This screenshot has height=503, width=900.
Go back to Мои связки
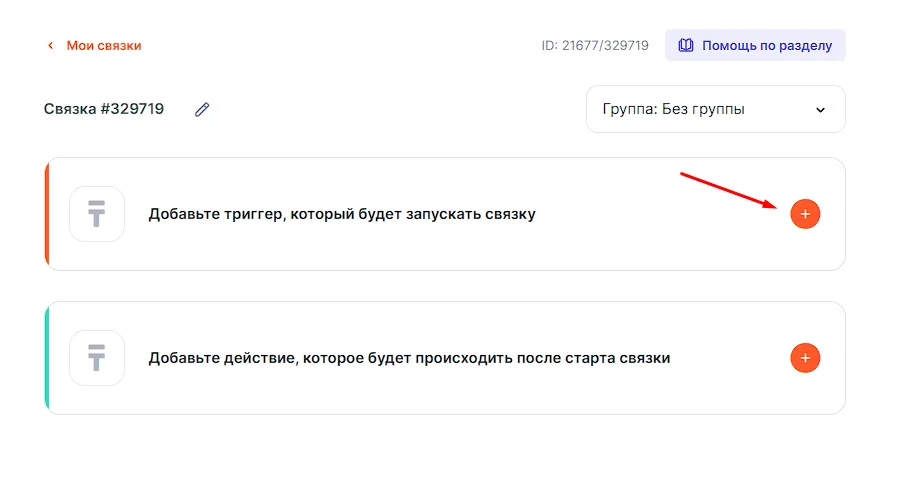pos(103,46)
